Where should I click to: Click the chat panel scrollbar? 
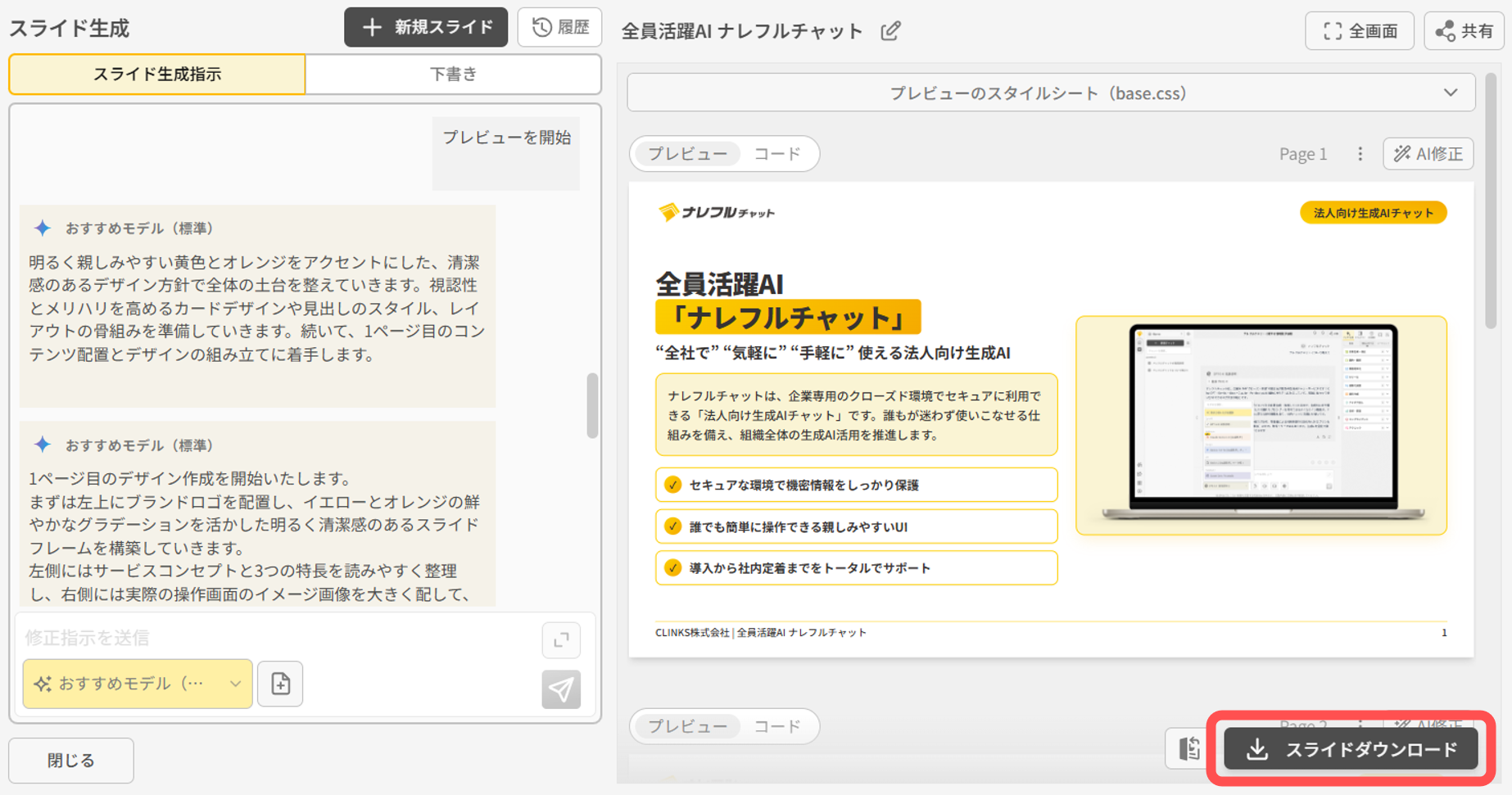[592, 405]
